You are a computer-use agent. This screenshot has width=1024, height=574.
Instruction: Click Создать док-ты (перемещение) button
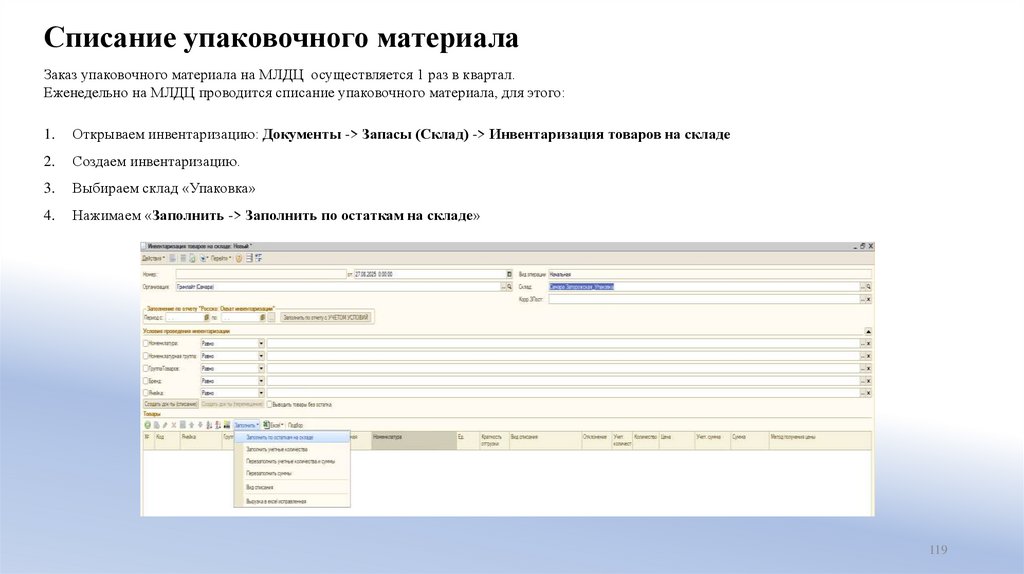tap(231, 405)
